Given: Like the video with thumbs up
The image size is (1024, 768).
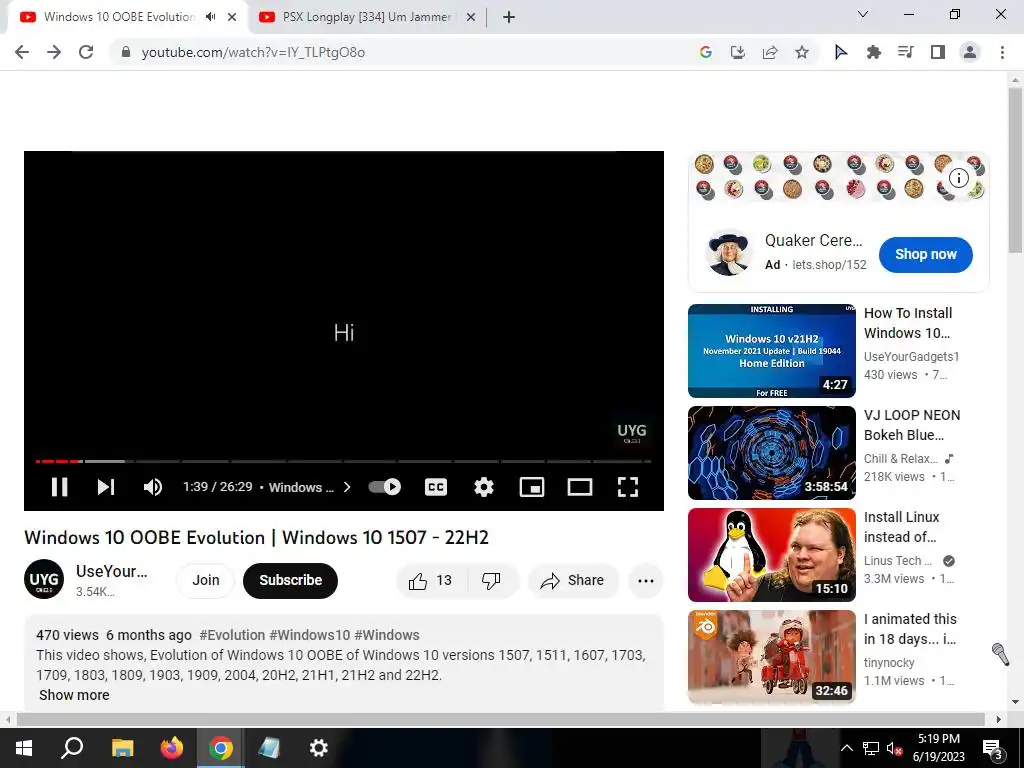Looking at the screenshot, I should click(431, 581).
